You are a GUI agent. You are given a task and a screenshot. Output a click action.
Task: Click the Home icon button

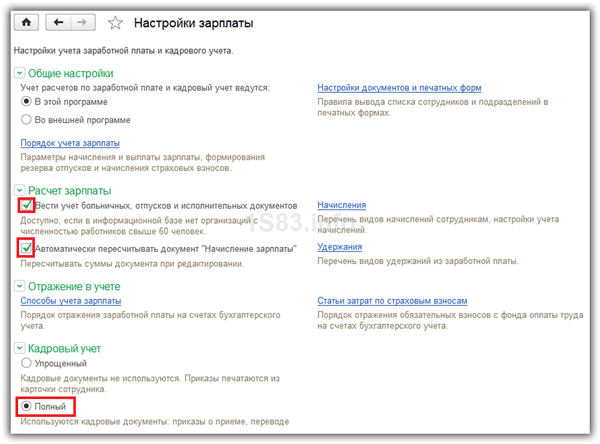25,21
